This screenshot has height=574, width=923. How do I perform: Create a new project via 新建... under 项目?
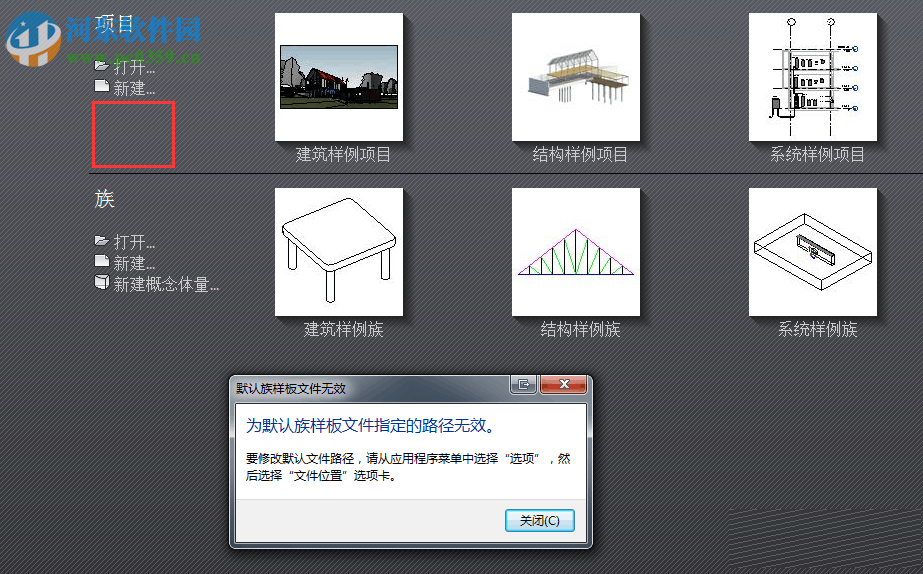pos(134,88)
